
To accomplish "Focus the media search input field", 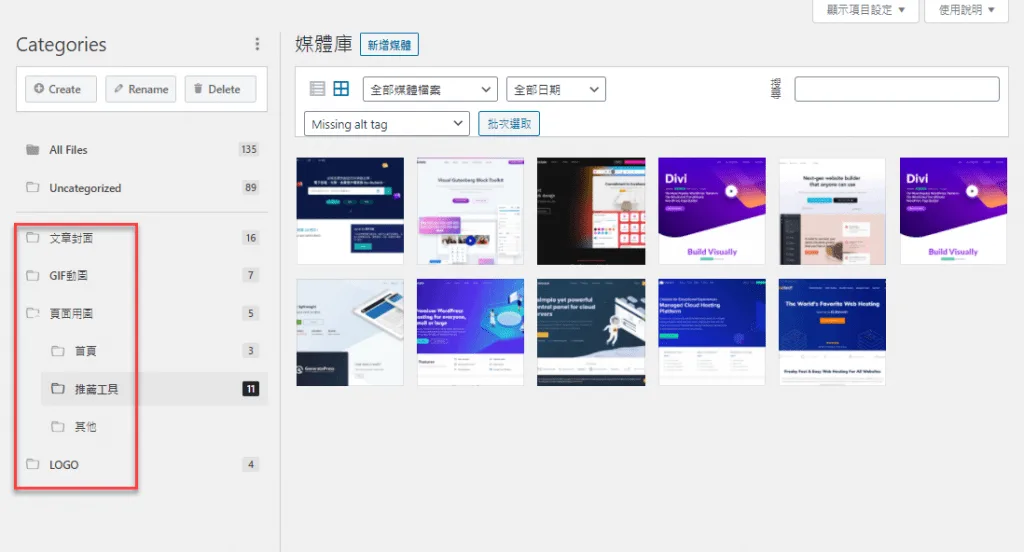I will (897, 89).
